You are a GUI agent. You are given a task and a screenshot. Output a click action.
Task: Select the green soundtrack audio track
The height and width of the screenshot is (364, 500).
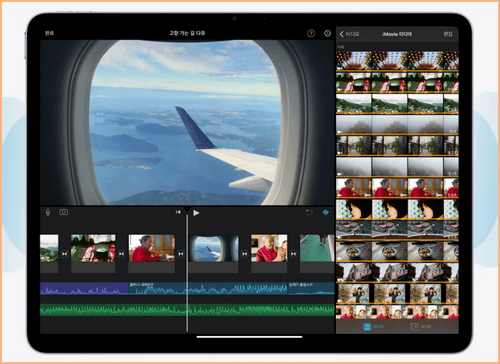coord(187,310)
